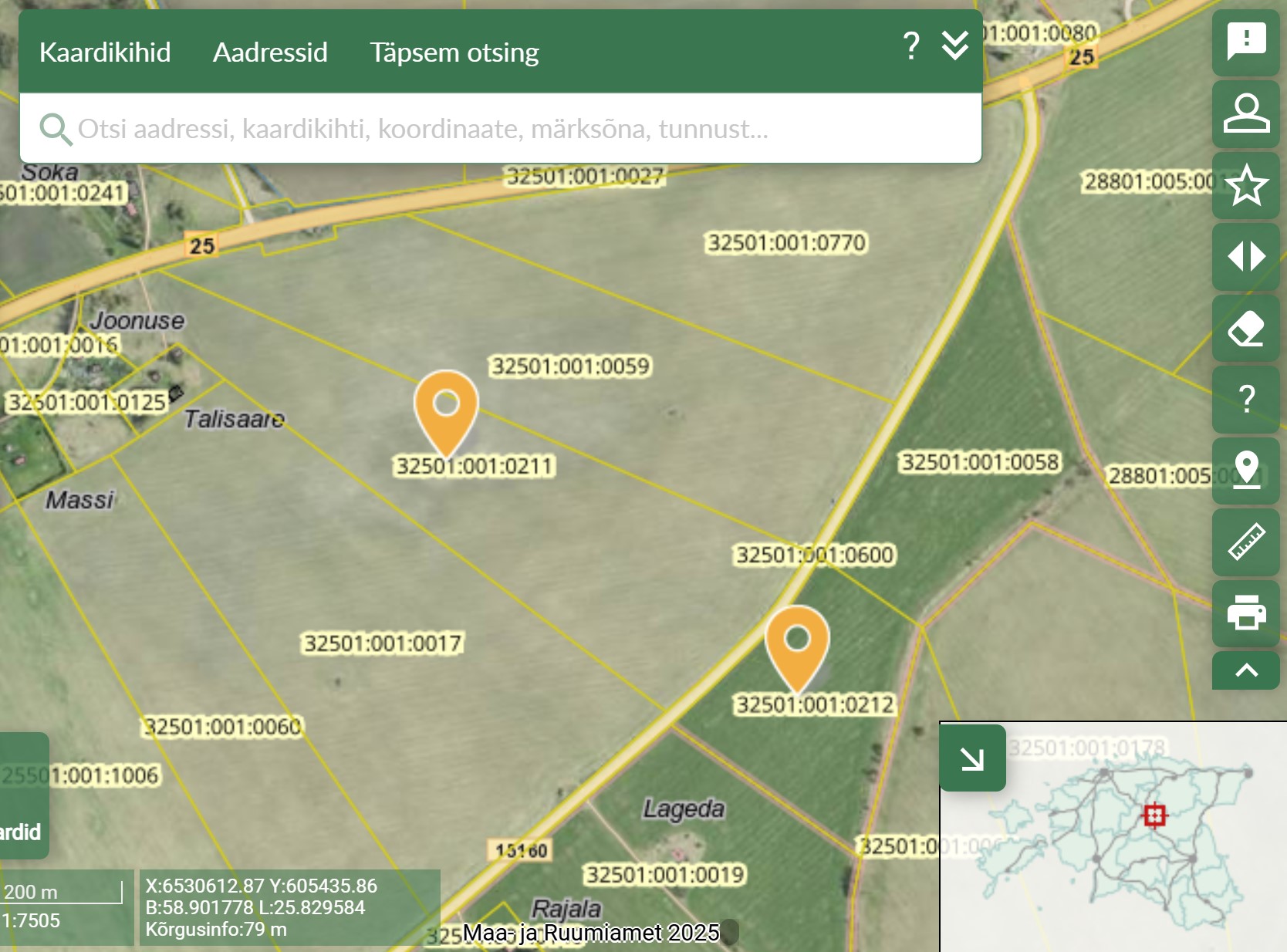This screenshot has width=1287, height=952.
Task: Click the orange pin on parcel 32501:001:0211
Action: 446,407
